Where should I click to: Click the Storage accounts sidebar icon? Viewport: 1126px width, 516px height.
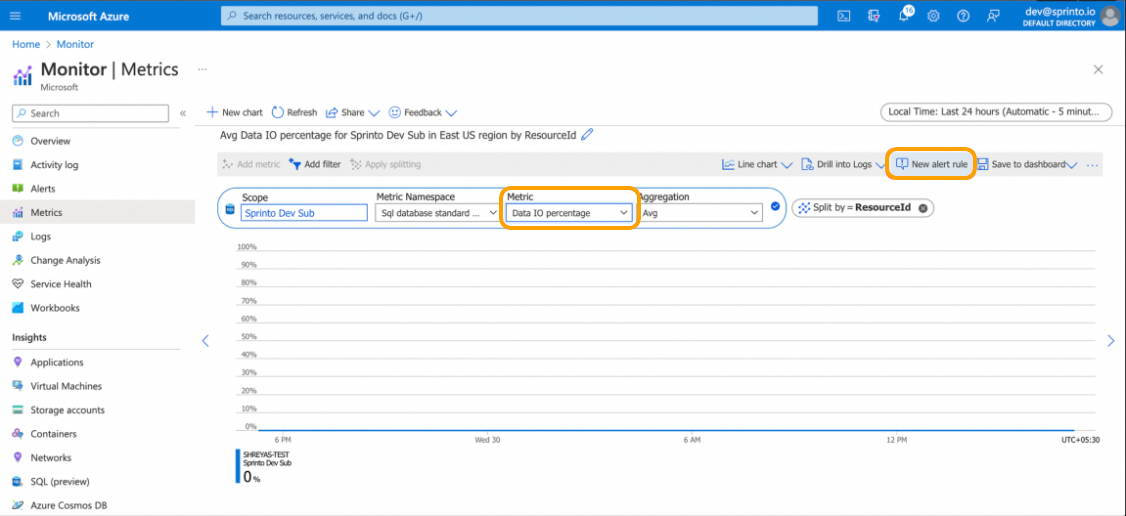[19, 411]
